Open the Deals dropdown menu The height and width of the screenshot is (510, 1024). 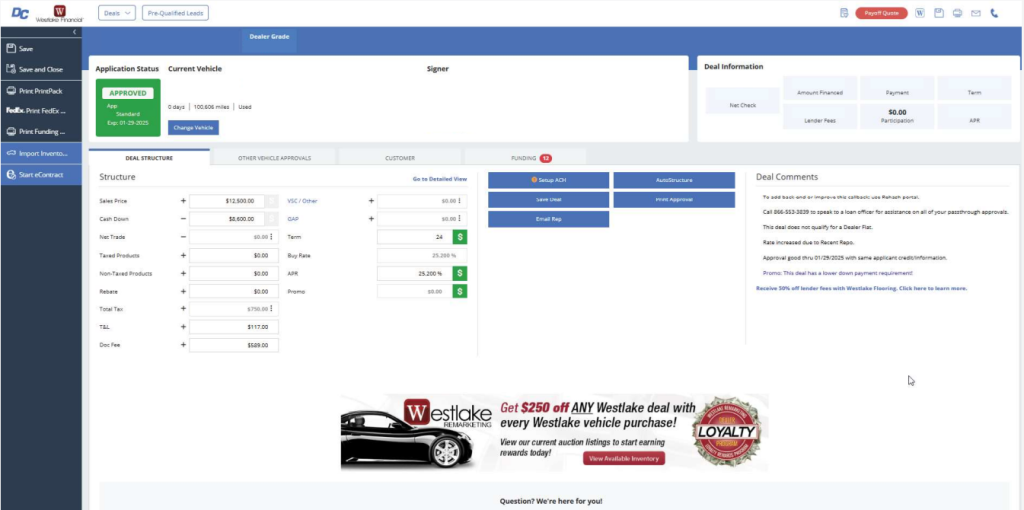[x=117, y=13]
